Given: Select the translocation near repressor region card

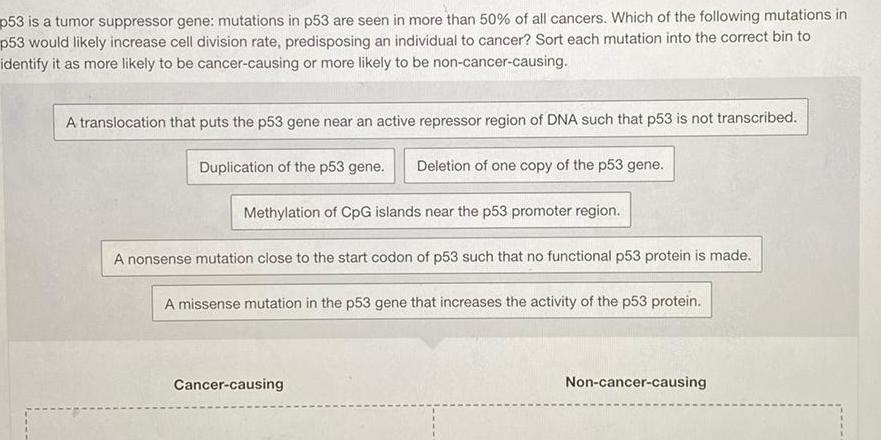Looking at the screenshot, I should tap(431, 119).
